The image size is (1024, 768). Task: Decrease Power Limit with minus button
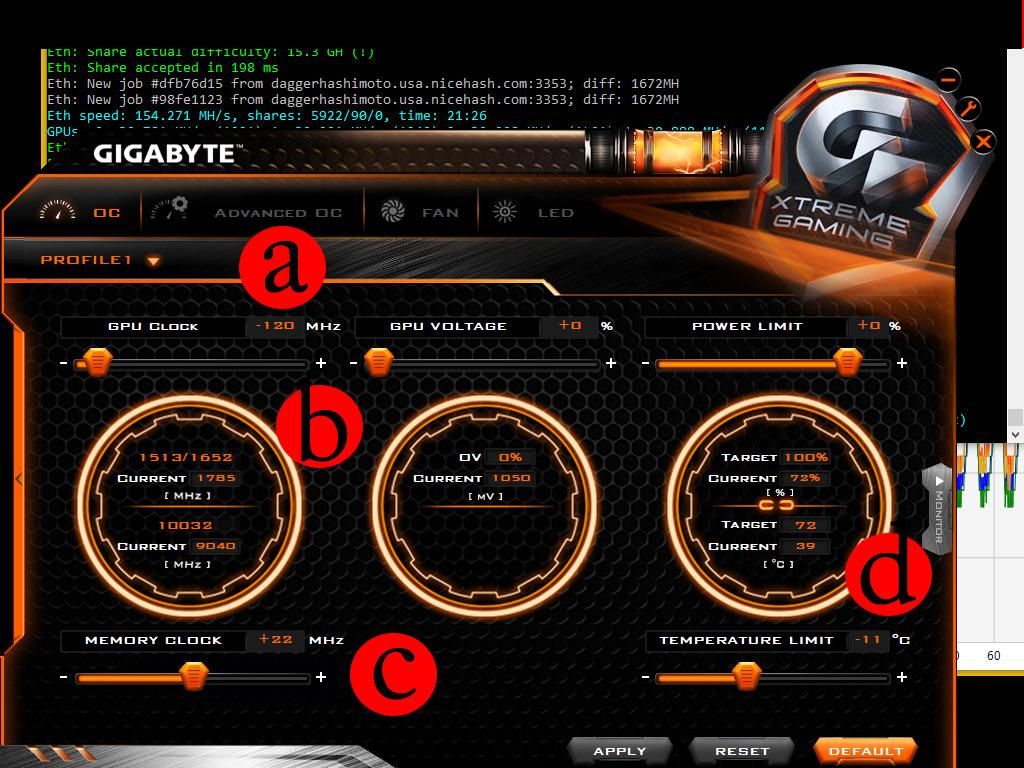point(646,363)
